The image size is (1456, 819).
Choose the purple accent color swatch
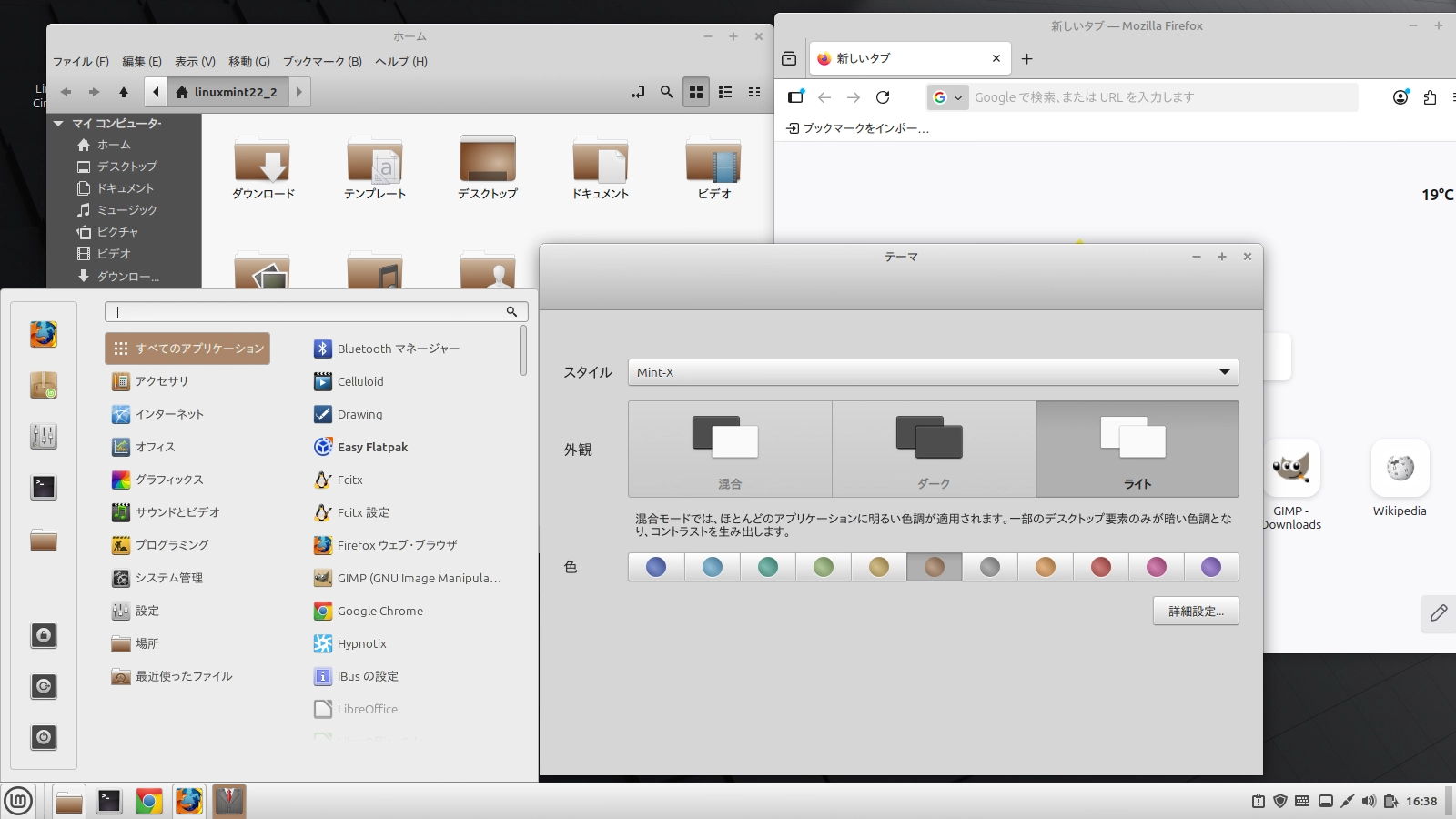coord(1211,567)
